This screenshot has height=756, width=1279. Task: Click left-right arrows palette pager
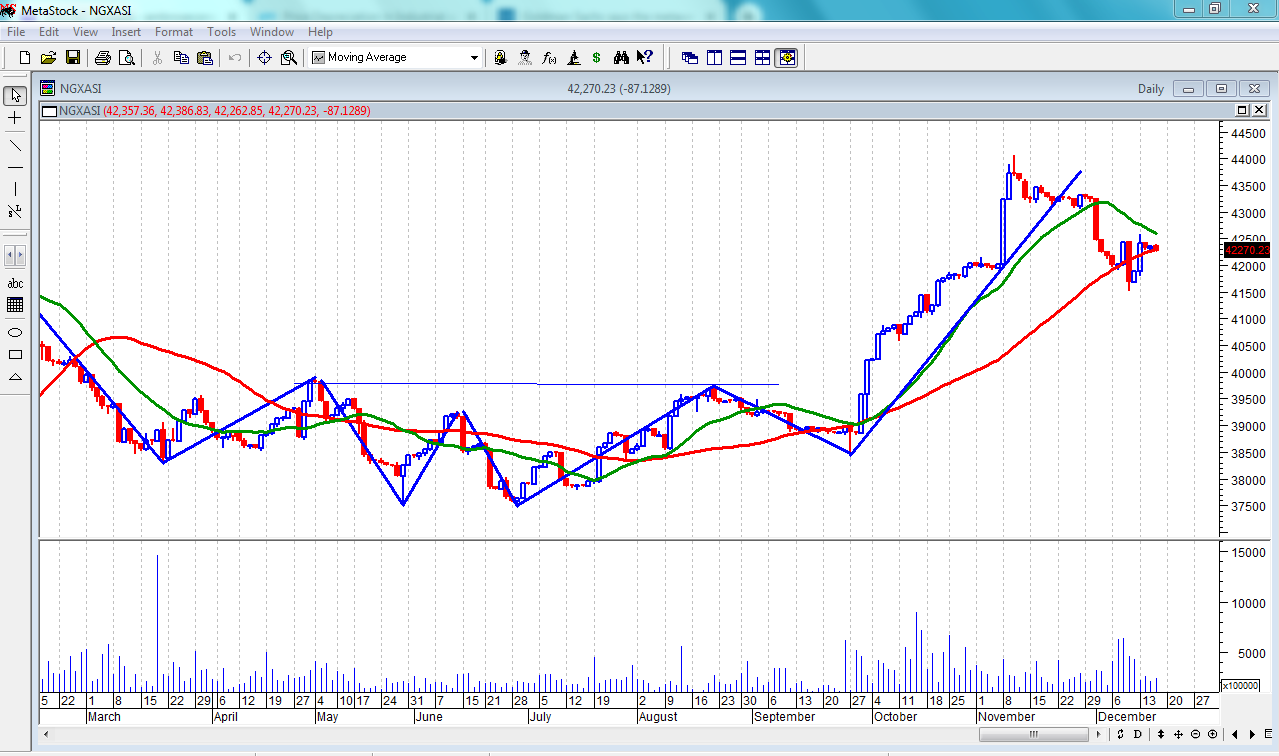point(15,256)
